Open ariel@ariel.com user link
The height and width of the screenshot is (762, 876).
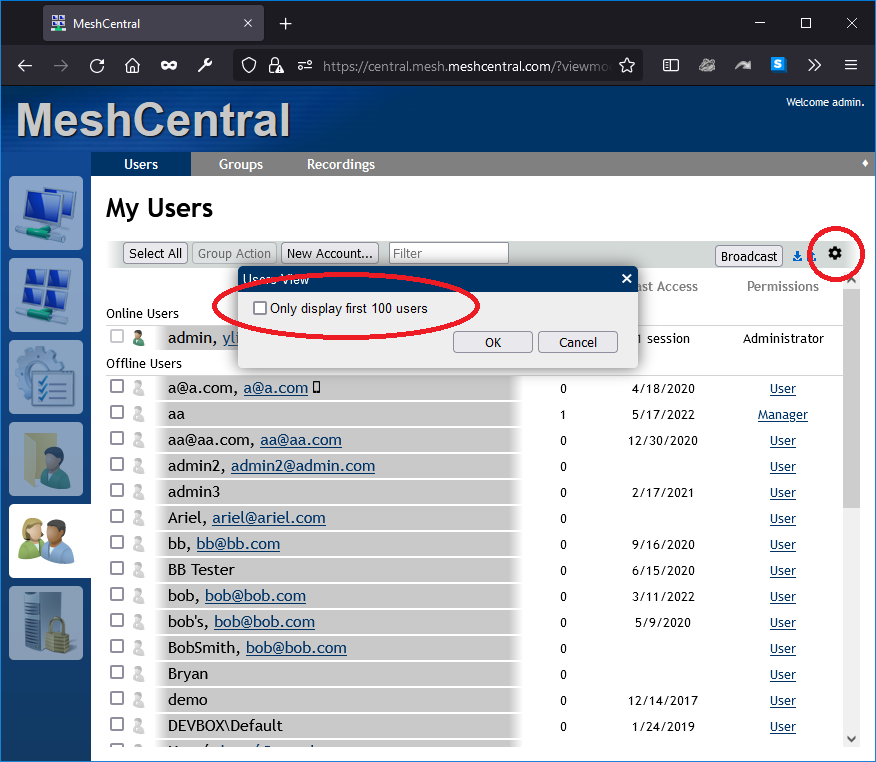(x=269, y=518)
